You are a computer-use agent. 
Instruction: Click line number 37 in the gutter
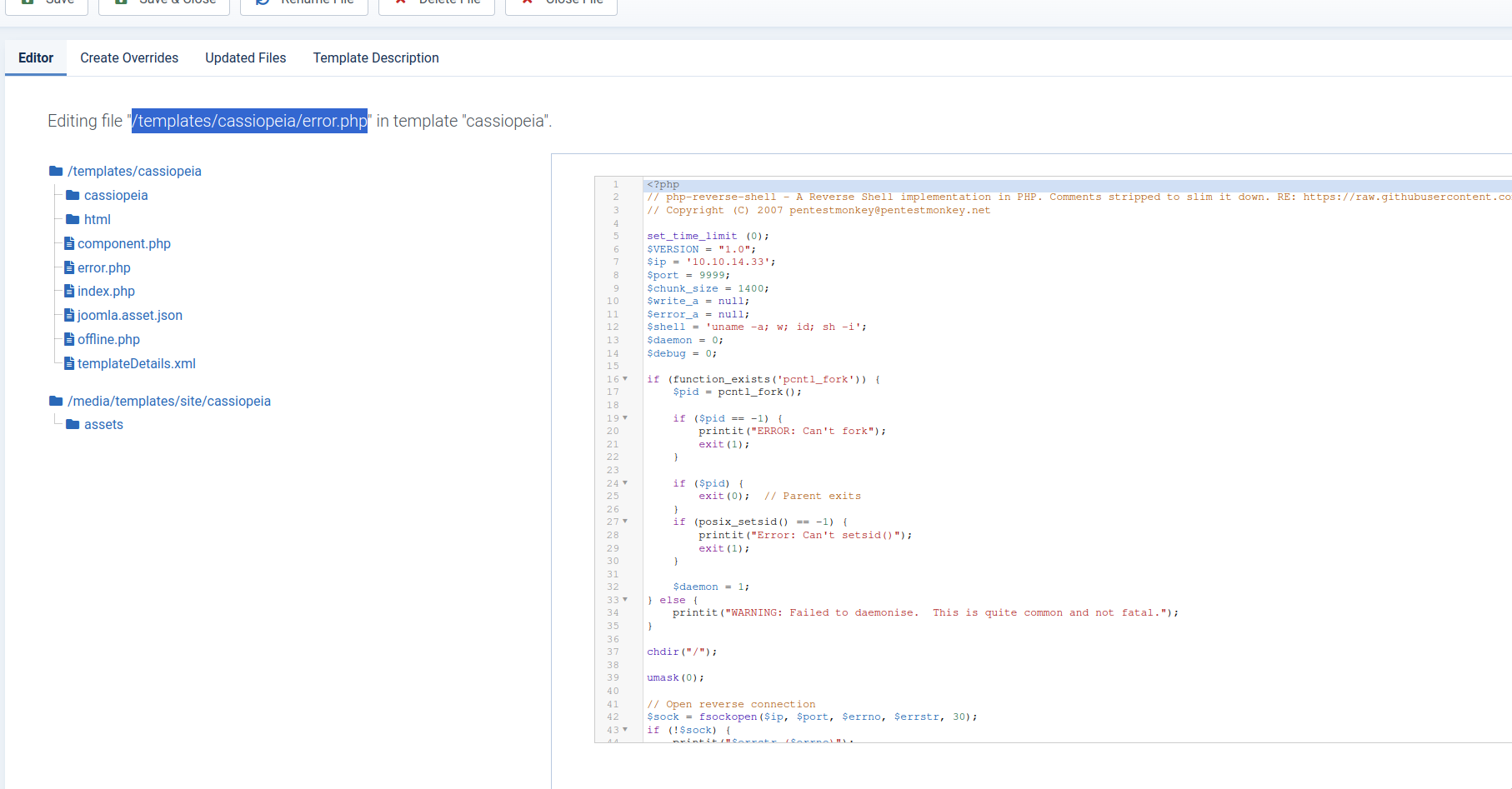[x=613, y=652]
